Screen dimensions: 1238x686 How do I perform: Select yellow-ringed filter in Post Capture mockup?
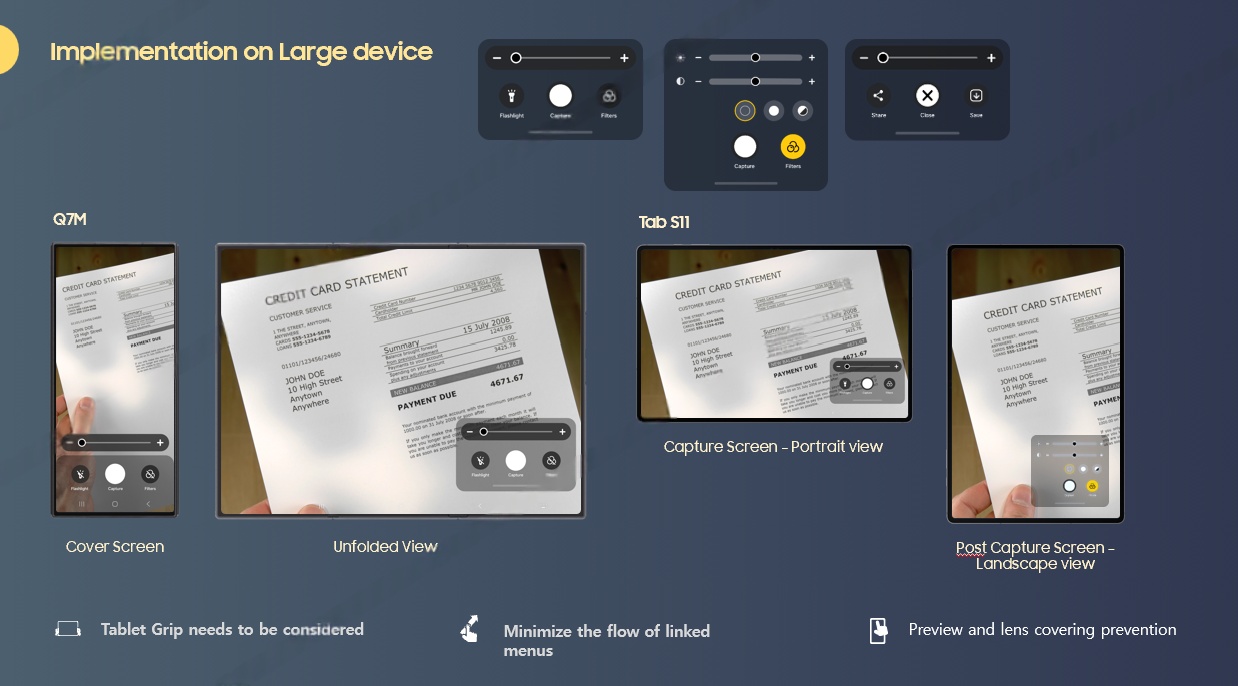point(1069,469)
